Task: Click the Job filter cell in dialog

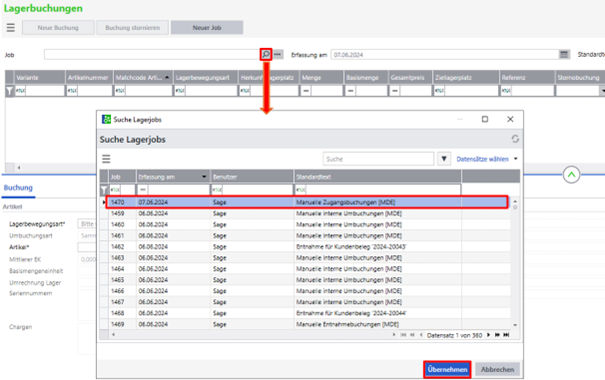Action: [122, 190]
